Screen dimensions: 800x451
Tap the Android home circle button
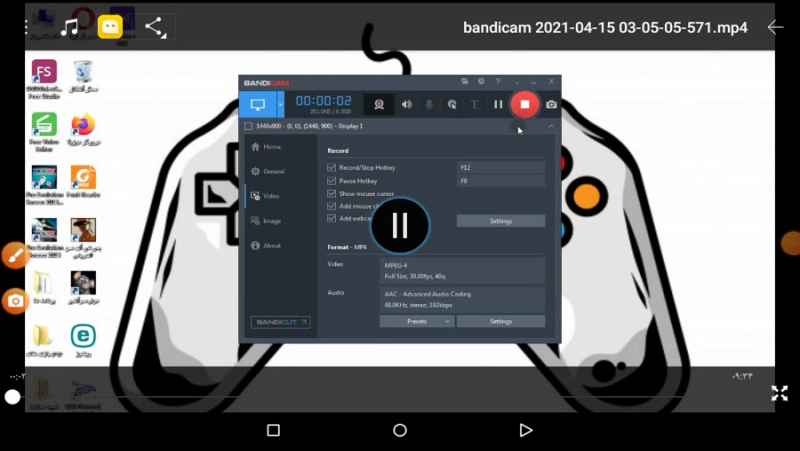coord(400,430)
